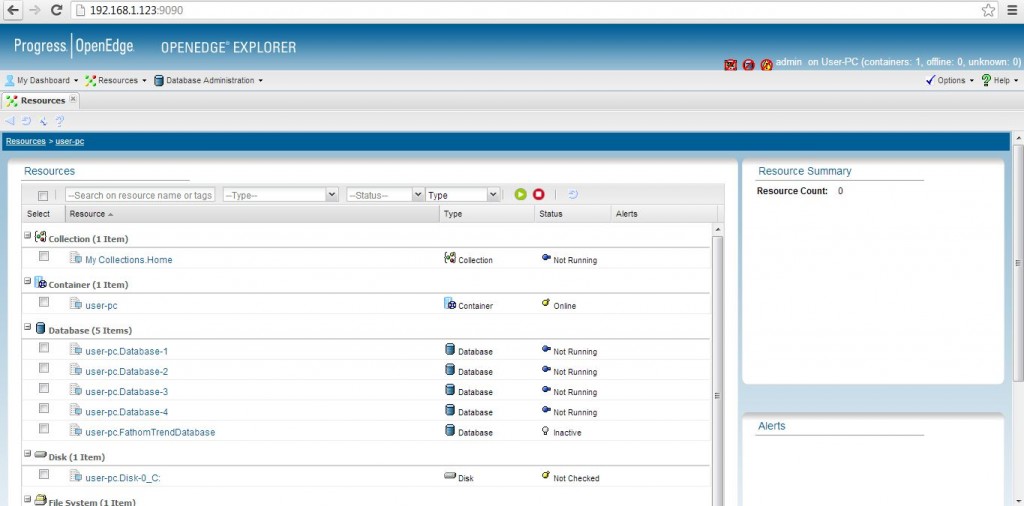This screenshot has width=1024, height=506.
Task: Open the browser hamburger menu
Action: tap(1010, 10)
